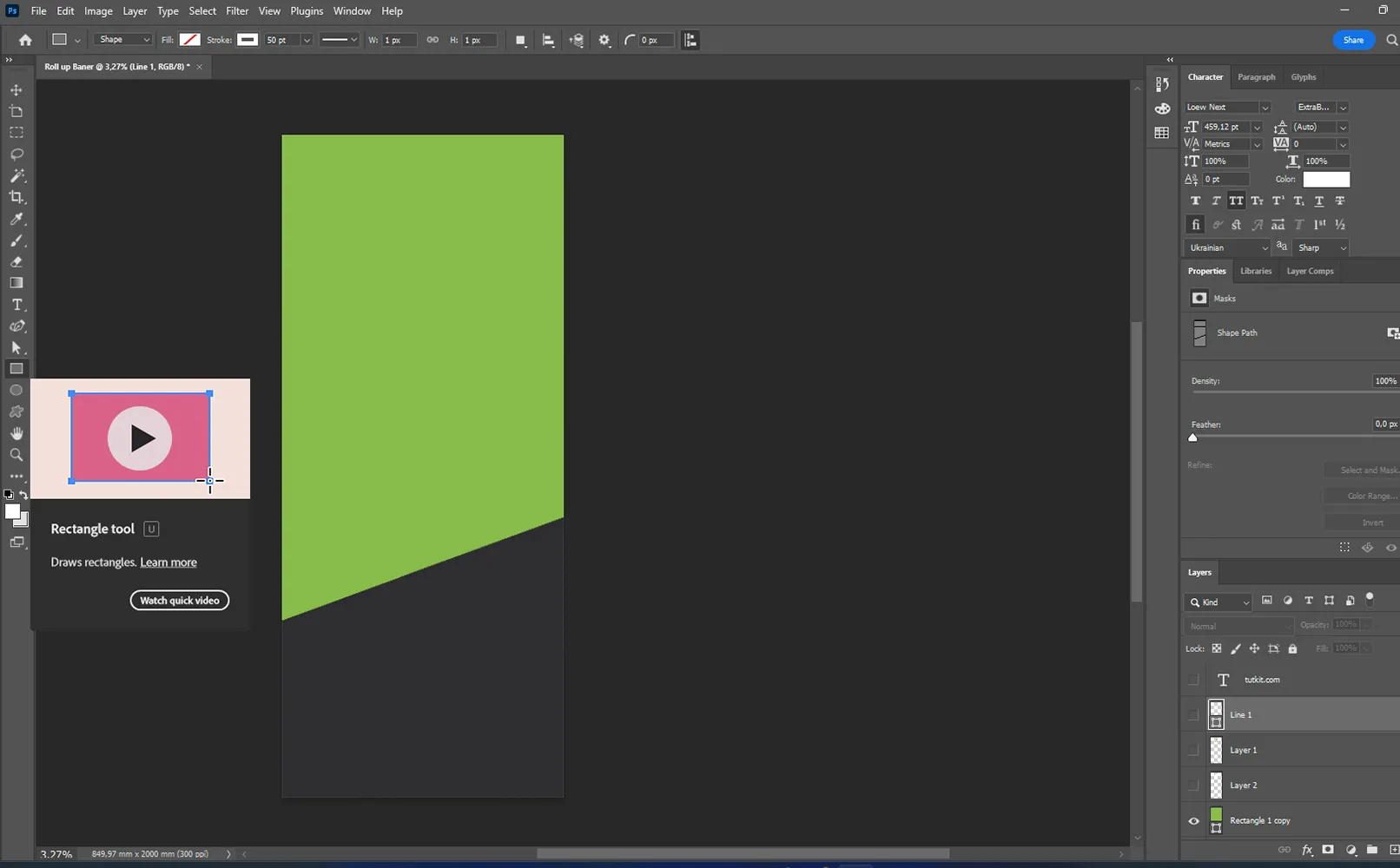Click the Fill color swatch in options bar
This screenshot has height=868, width=1400.
pos(189,40)
